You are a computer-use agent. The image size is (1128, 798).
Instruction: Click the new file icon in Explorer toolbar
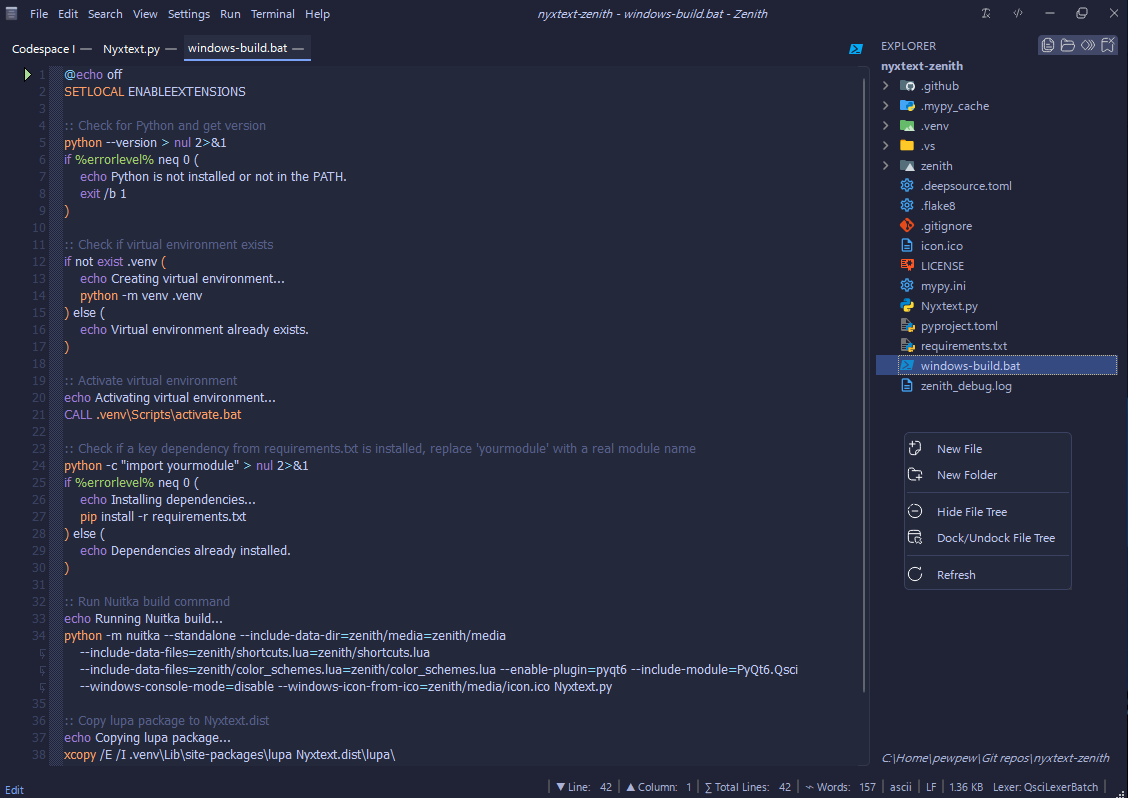(x=1047, y=45)
